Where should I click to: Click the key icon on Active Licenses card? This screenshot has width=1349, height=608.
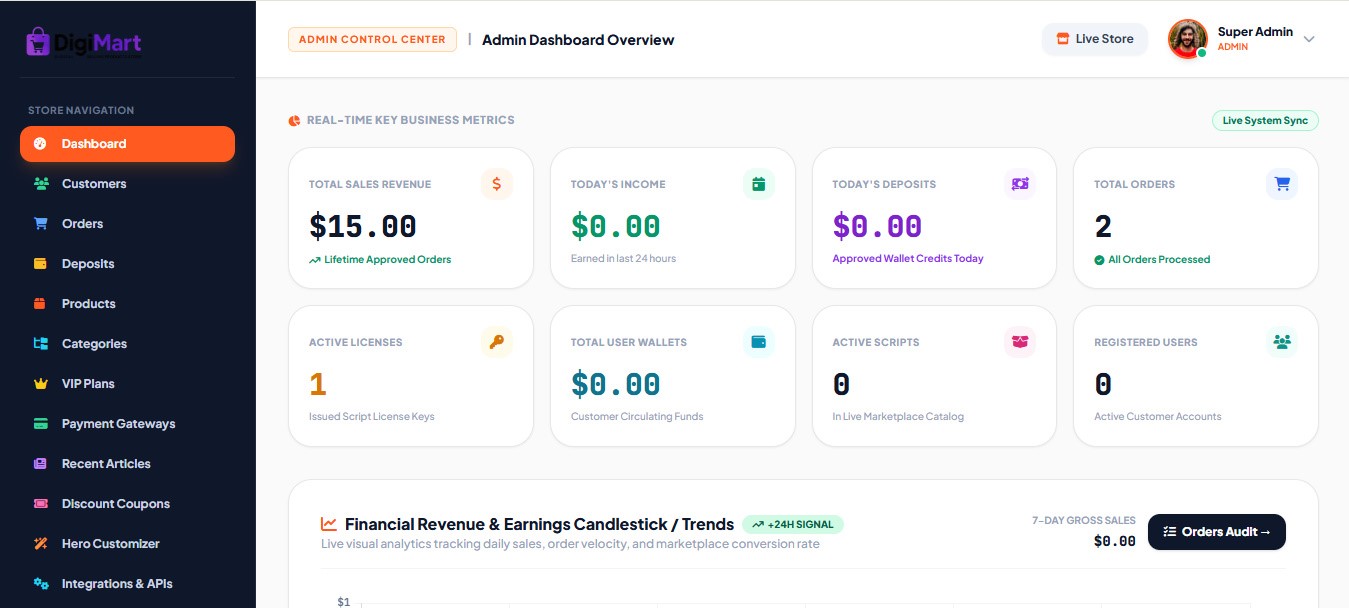click(x=497, y=342)
